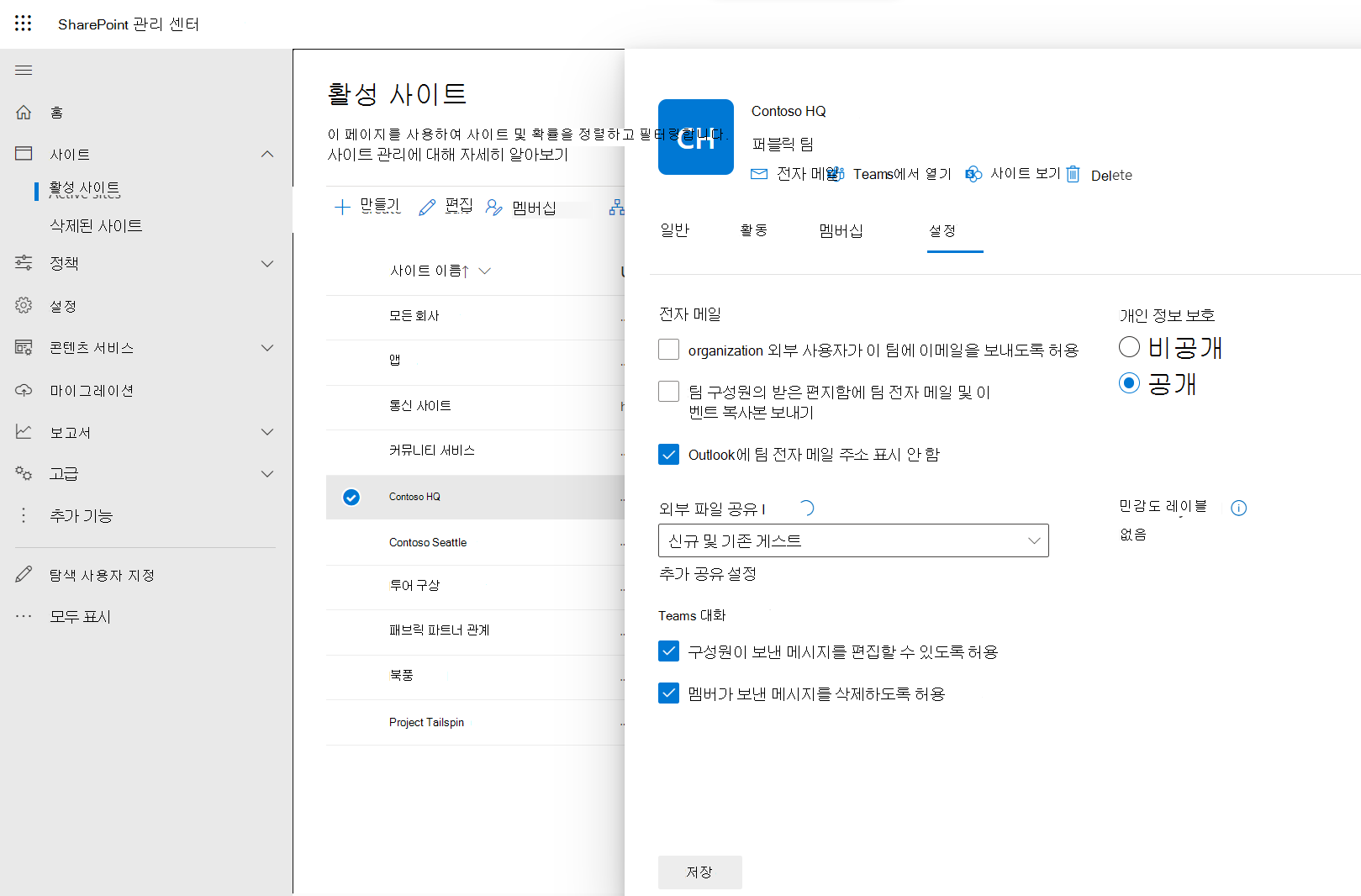Click the Sites (사이트) window icon
This screenshot has height=896, width=1361.
(x=24, y=154)
